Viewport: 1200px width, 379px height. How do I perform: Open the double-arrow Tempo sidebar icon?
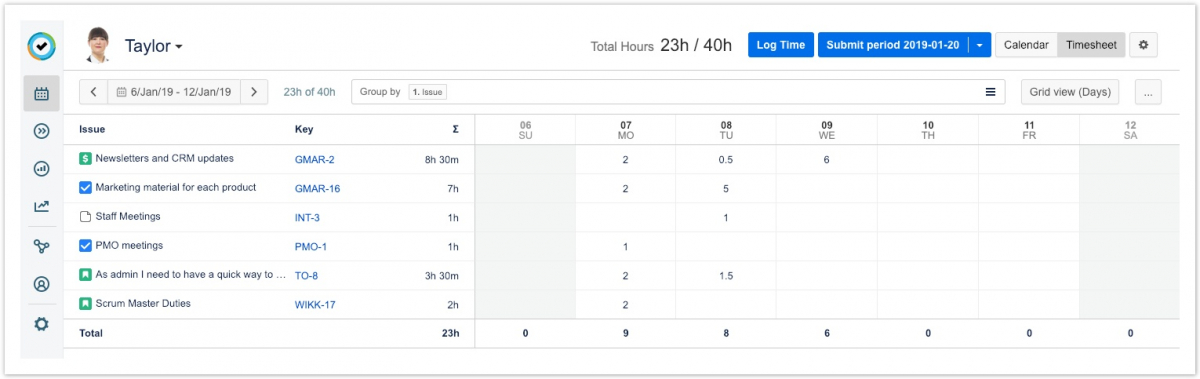point(41,131)
